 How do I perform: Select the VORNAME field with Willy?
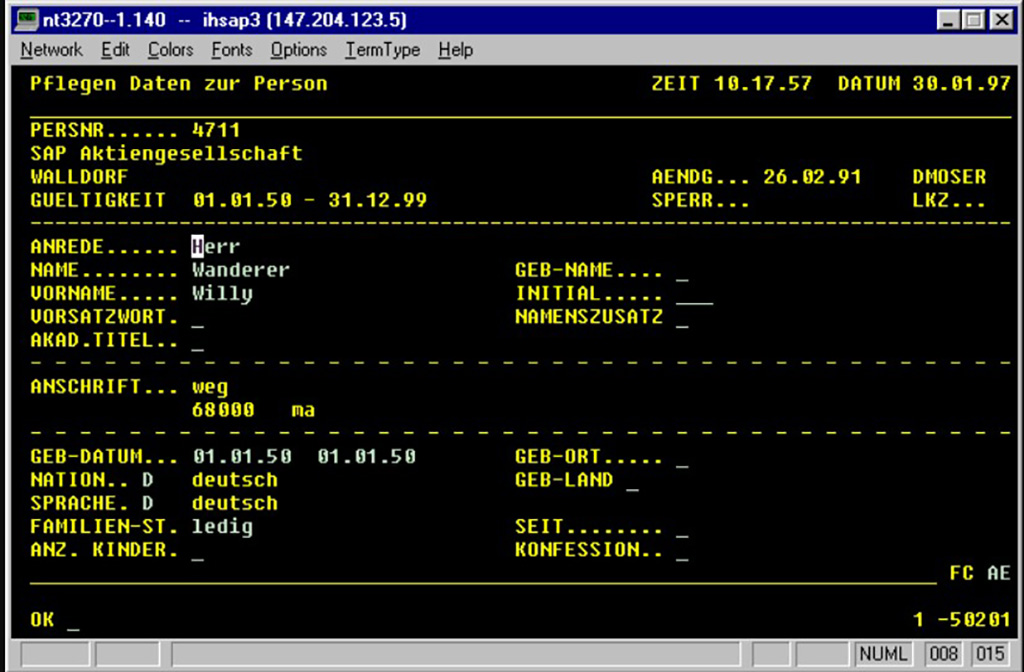[222, 294]
